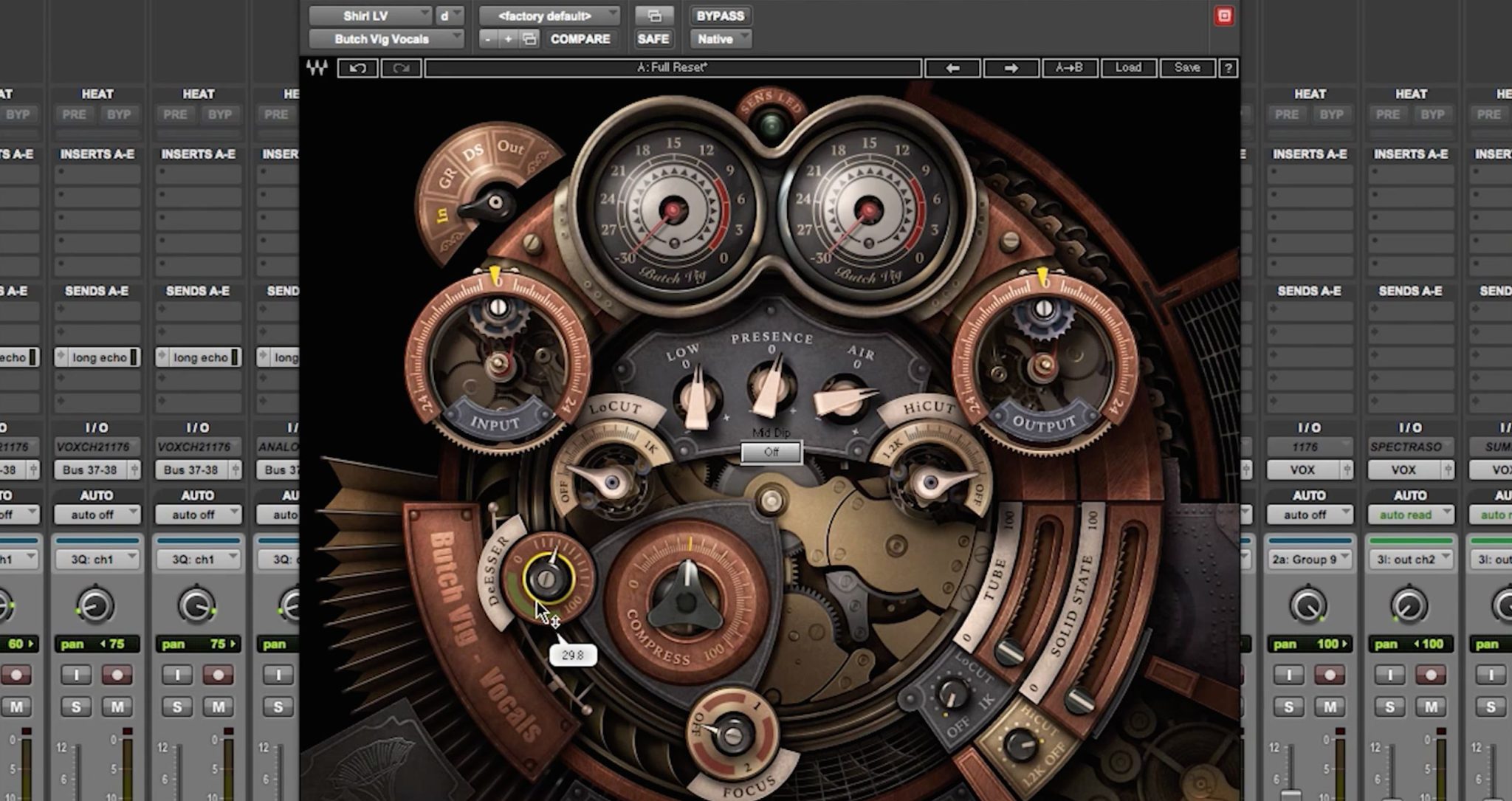The width and height of the screenshot is (1512, 801).
Task: Click the SENDS A-E header above 1176 channel
Action: [x=1310, y=291]
